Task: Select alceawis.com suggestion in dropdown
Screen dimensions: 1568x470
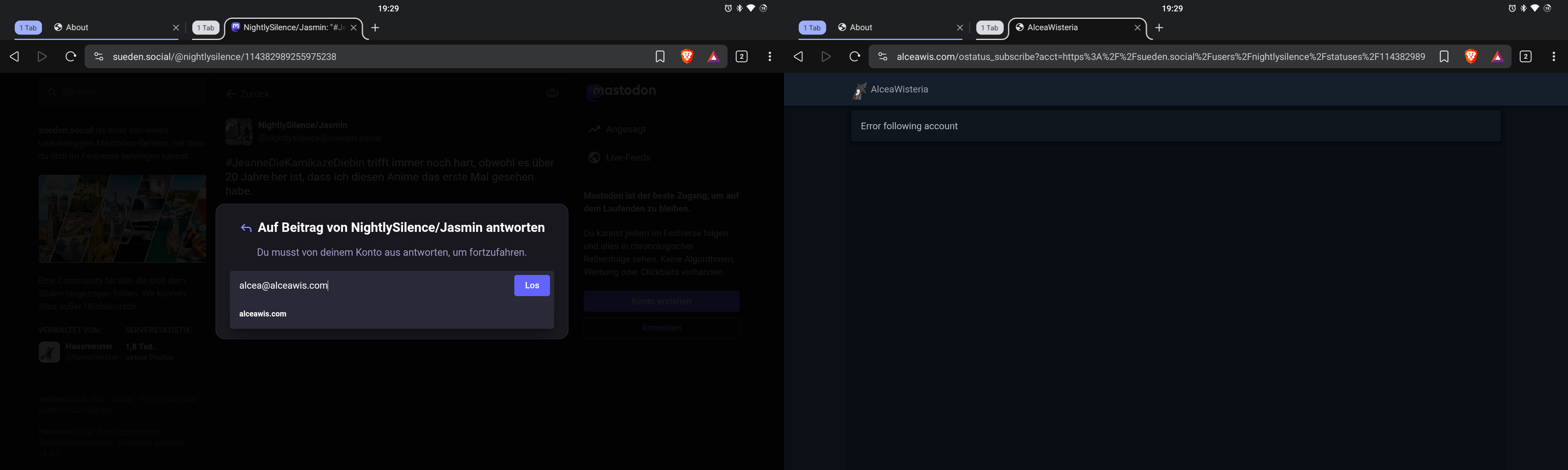Action: coord(263,314)
